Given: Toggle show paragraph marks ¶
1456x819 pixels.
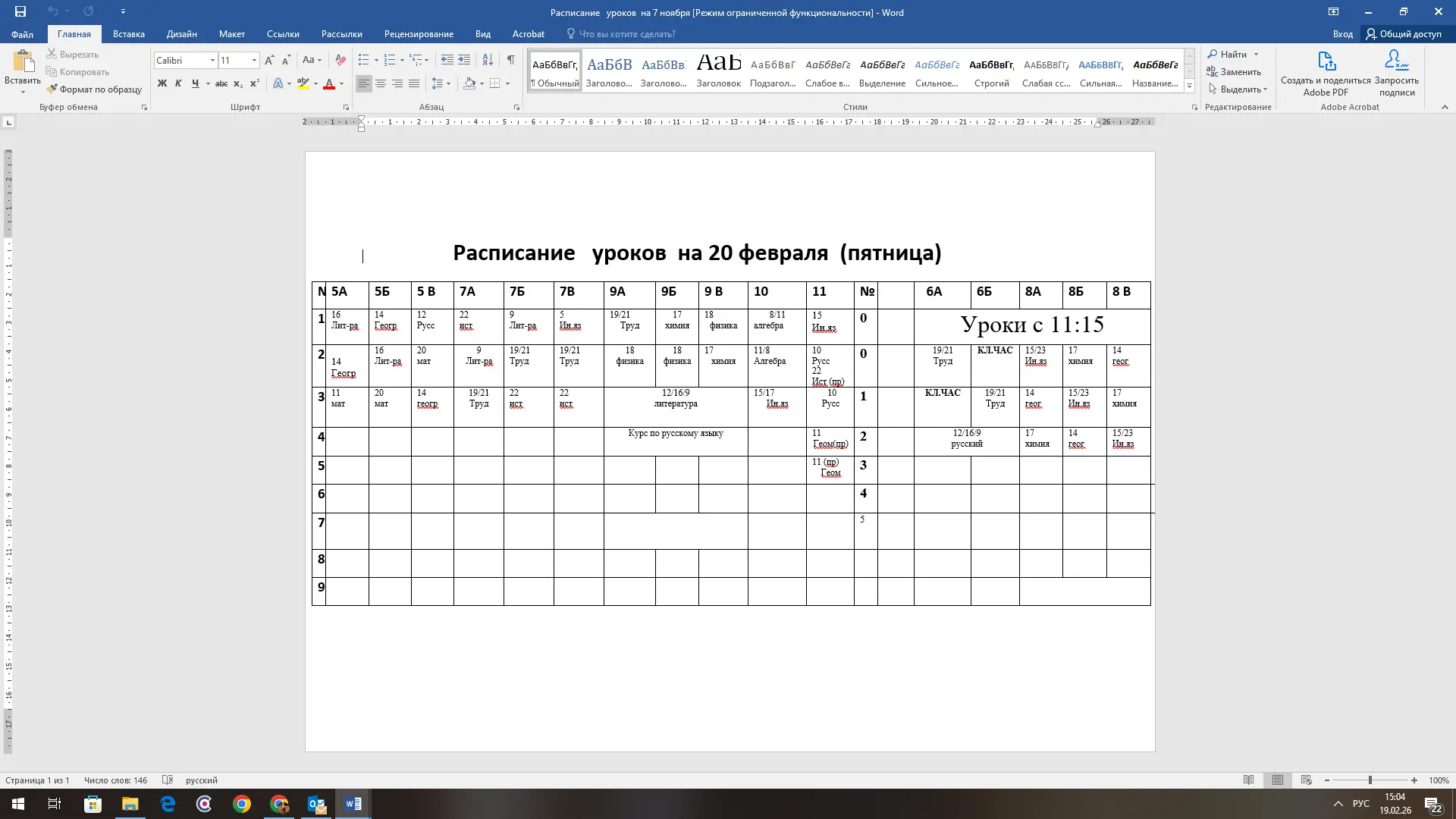Looking at the screenshot, I should 511,61.
